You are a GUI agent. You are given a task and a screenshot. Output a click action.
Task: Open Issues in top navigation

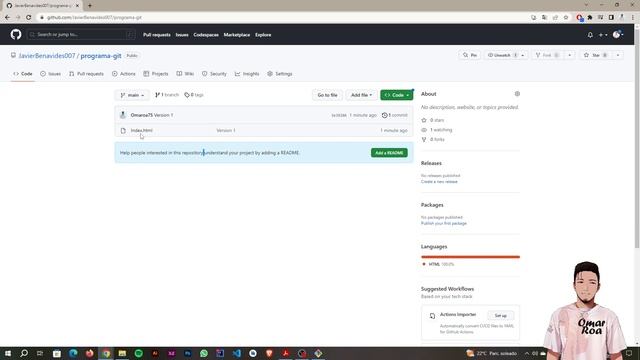coord(182,35)
